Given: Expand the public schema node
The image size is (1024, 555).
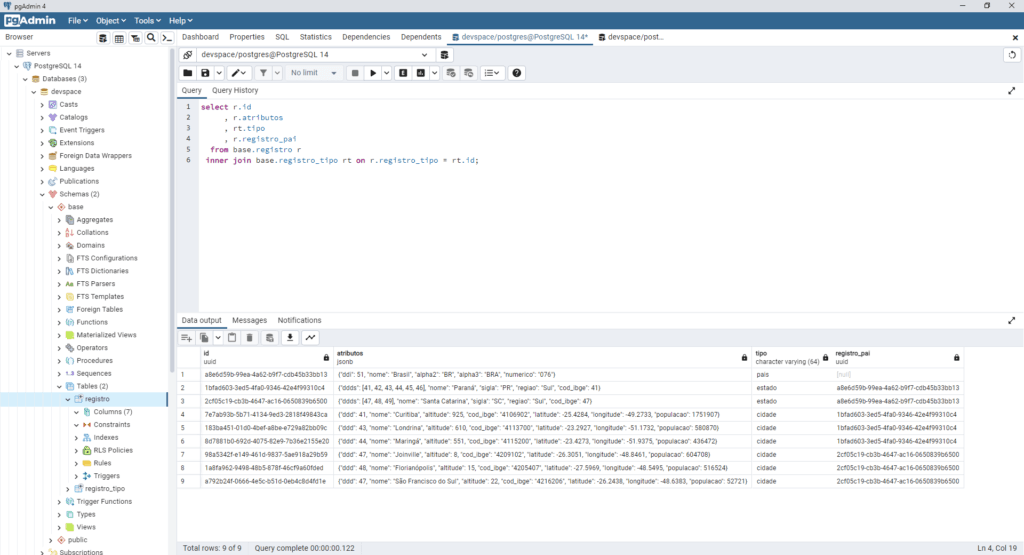Looking at the screenshot, I should coord(51,540).
